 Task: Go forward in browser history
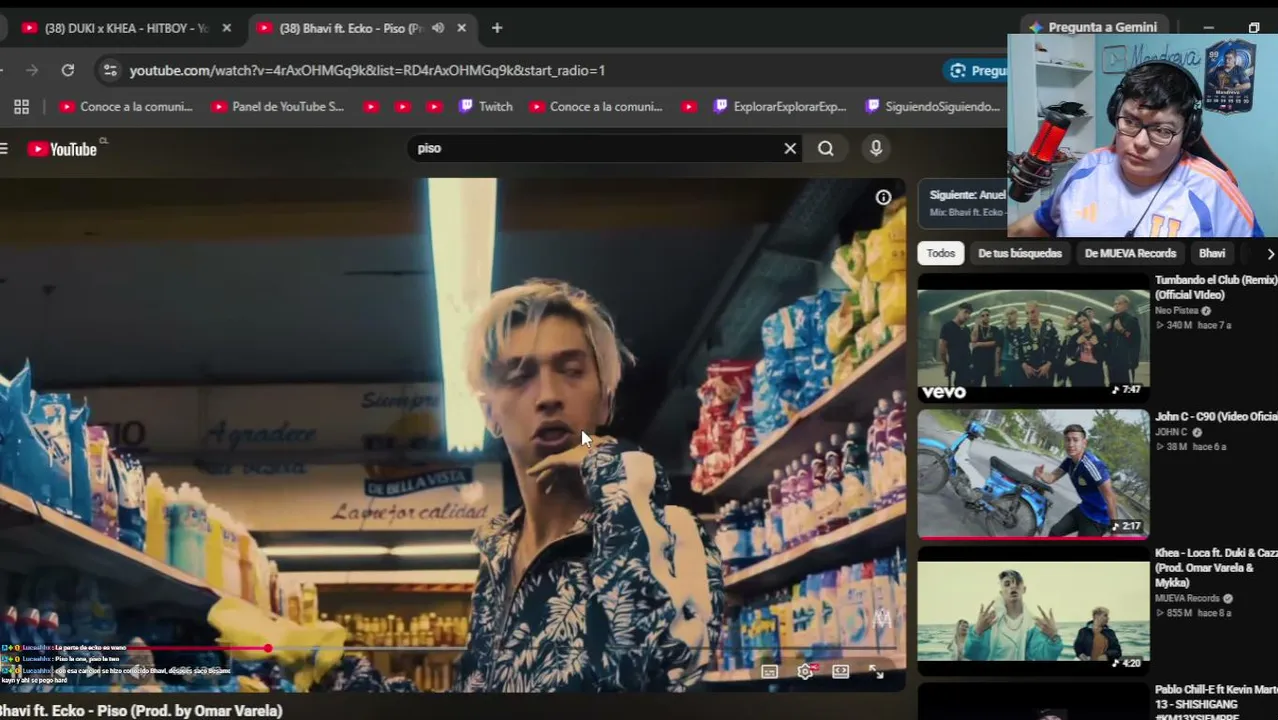coord(32,70)
